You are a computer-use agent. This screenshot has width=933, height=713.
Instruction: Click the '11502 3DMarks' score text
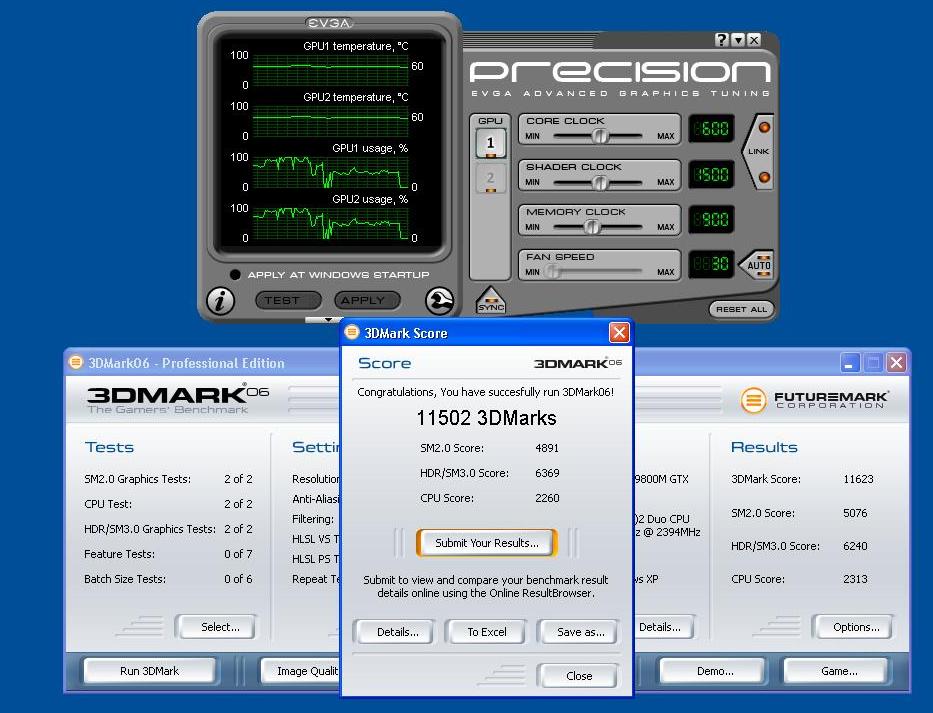click(486, 418)
